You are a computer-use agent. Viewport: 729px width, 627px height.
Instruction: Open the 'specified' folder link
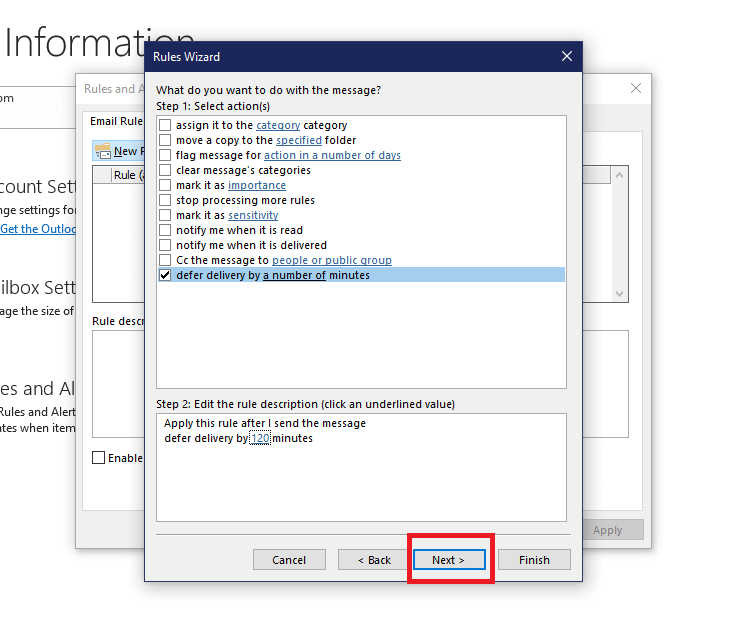tap(299, 140)
